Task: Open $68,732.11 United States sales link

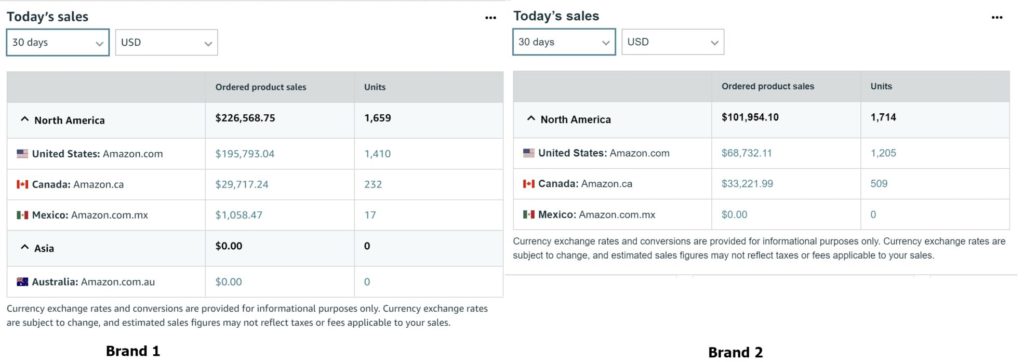Action: pos(747,153)
